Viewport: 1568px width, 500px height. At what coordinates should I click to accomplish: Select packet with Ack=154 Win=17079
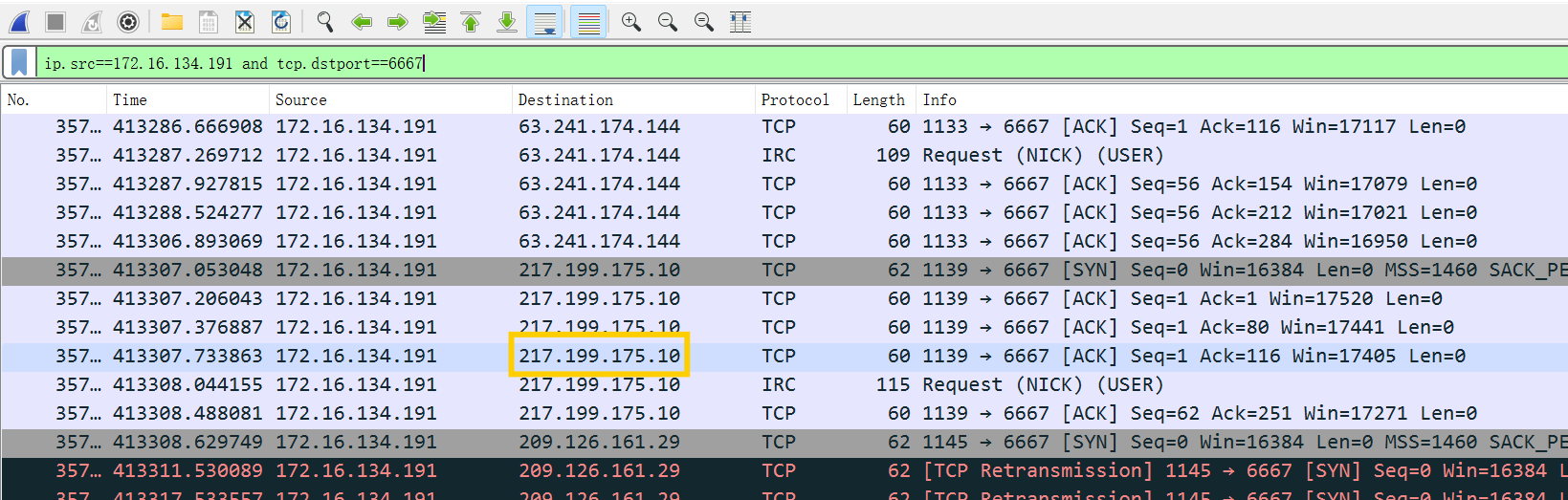pos(784,184)
